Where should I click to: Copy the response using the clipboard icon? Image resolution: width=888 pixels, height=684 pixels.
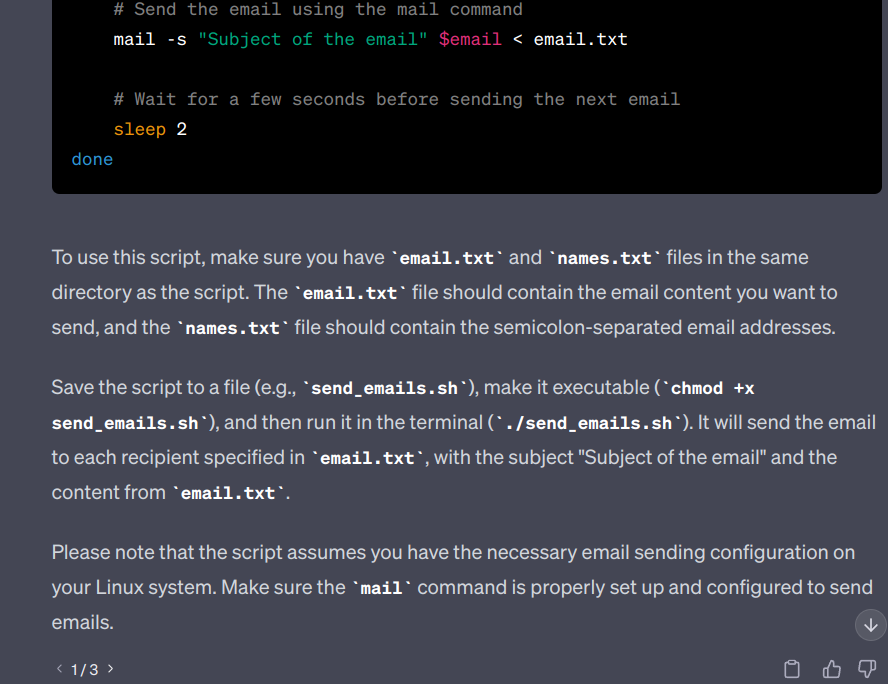(x=792, y=669)
